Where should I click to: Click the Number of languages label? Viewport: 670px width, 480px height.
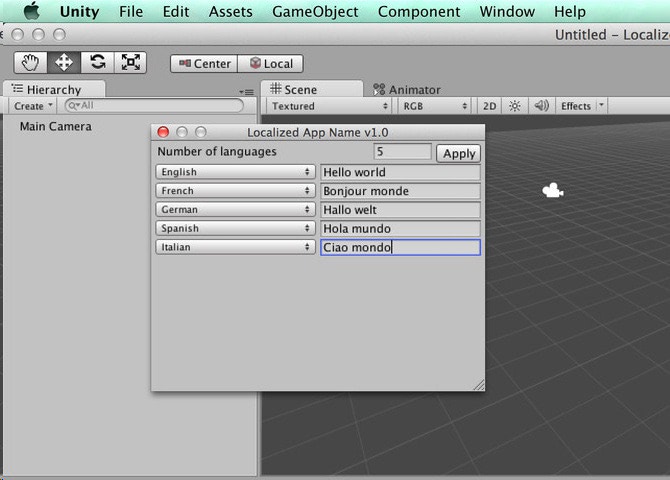(217, 152)
